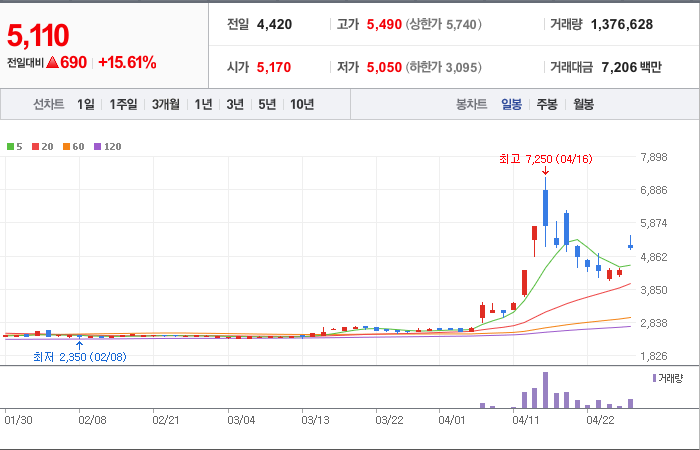Display the 3년 line chart
Image resolution: width=700 pixels, height=450 pixels.
click(x=235, y=104)
